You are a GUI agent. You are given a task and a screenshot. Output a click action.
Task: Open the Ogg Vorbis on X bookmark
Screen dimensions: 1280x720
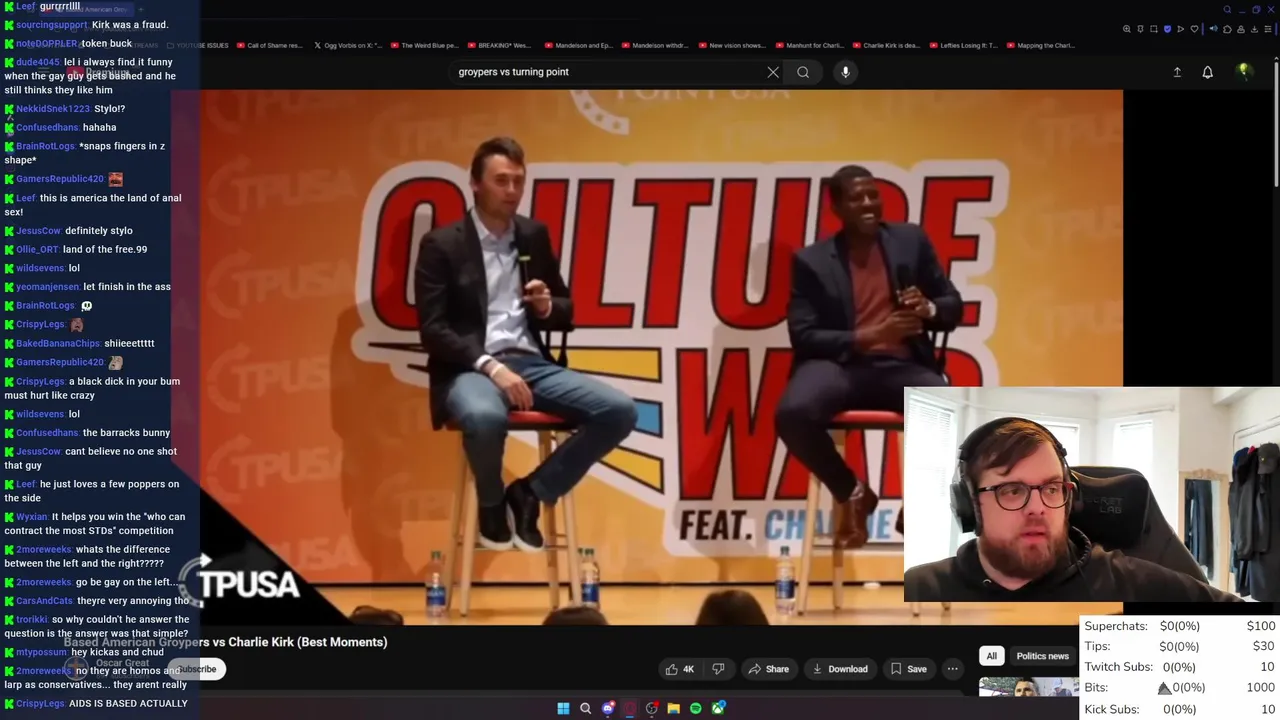point(348,45)
